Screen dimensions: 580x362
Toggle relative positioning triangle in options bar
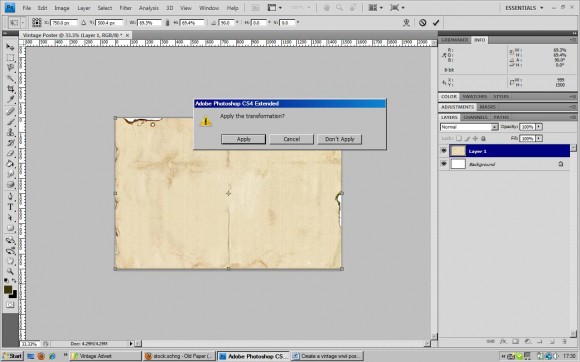click(84, 23)
